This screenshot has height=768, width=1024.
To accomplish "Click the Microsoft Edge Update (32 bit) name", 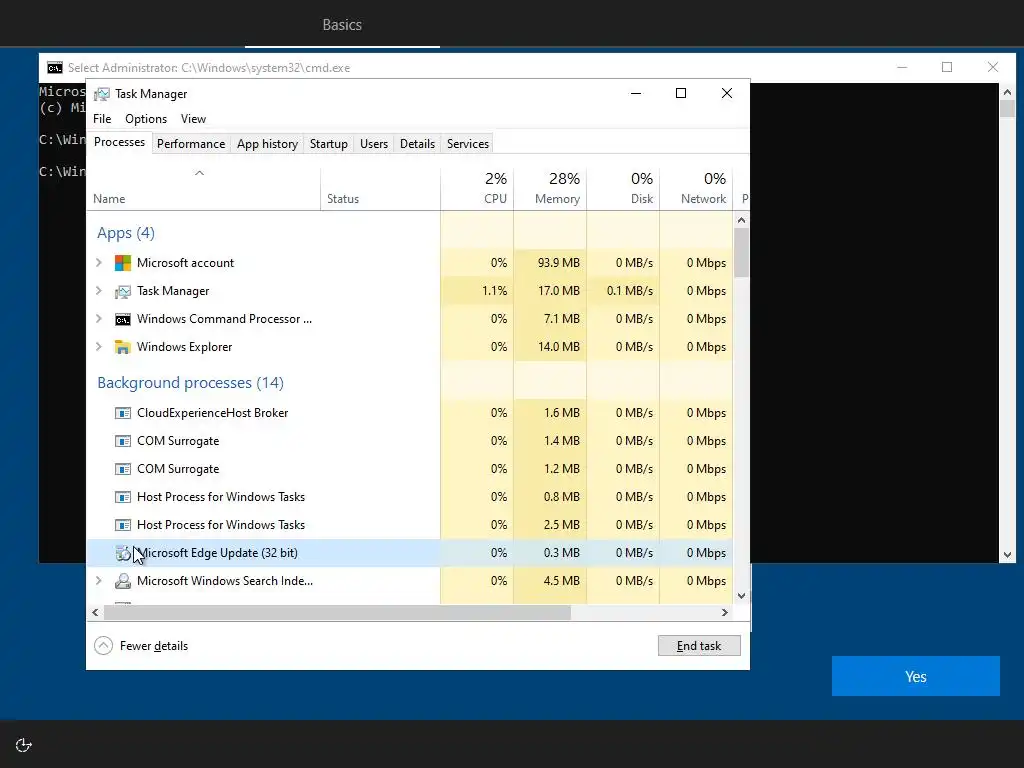I will (217, 553).
